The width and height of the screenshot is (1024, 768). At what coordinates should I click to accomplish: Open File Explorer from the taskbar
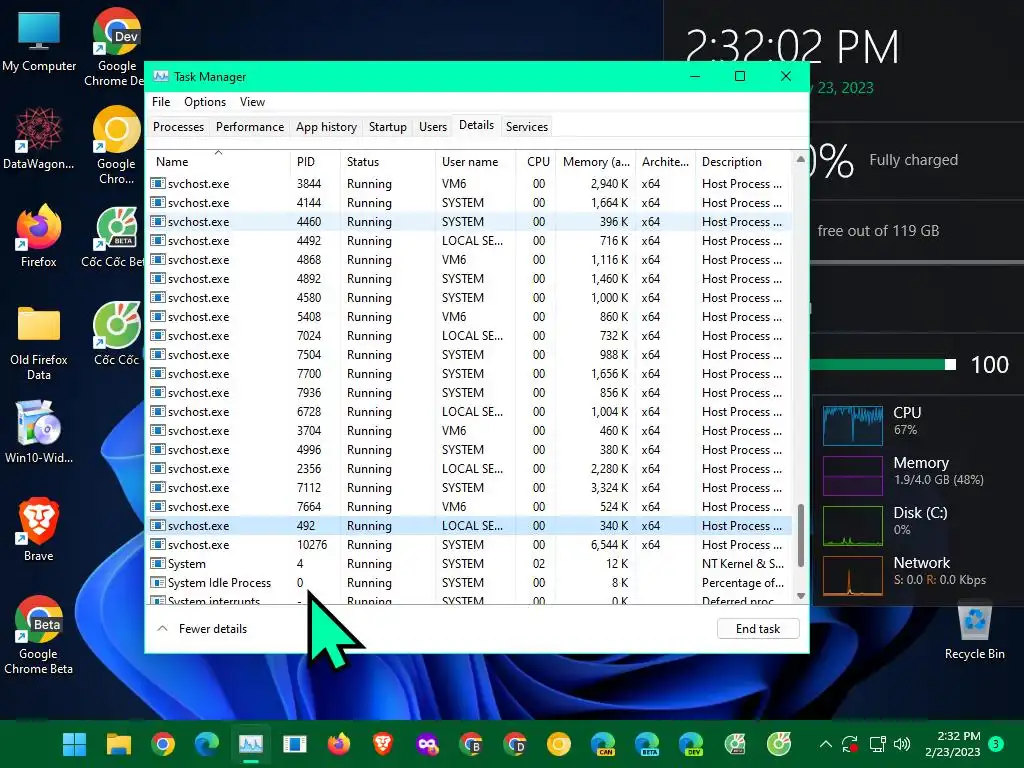point(119,744)
